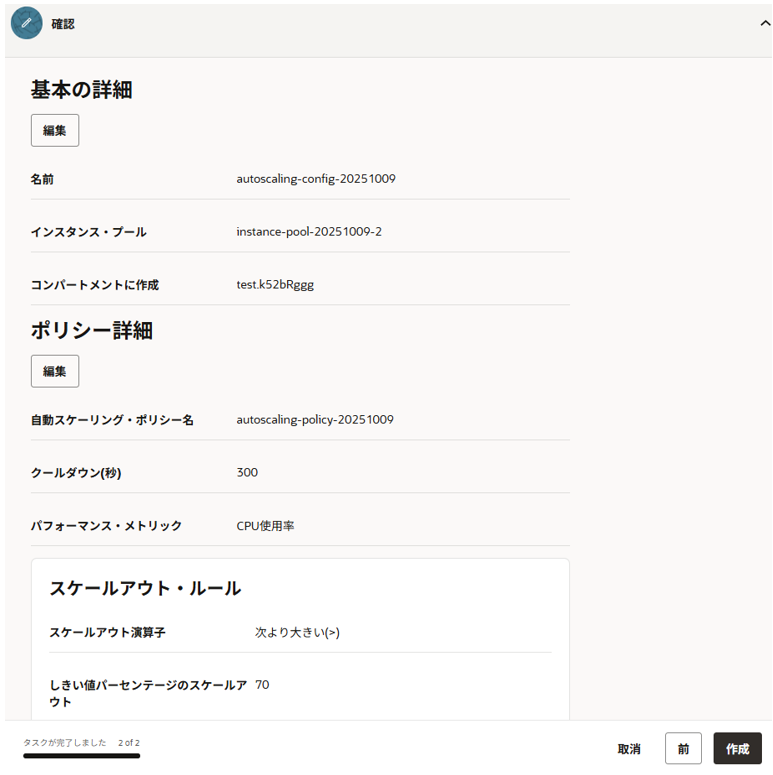The height and width of the screenshot is (775, 773).
Task: Collapse the 確認 section using the chevron
Action: tap(765, 24)
